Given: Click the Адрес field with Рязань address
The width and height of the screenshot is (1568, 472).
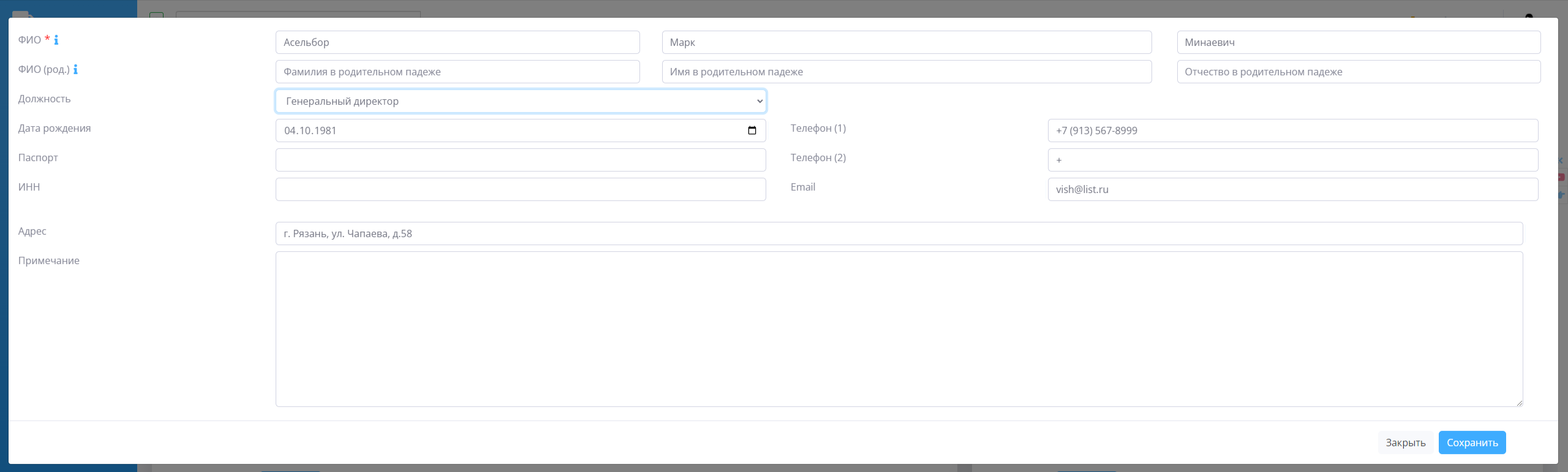Looking at the screenshot, I should [x=899, y=234].
